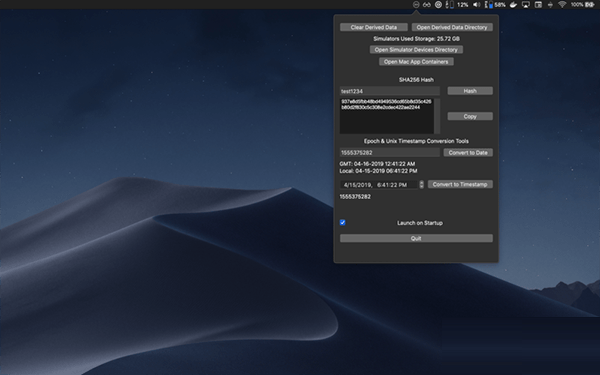Viewport: 600px width, 375px height.
Task: Click the test1234 hash input field
Action: [390, 91]
